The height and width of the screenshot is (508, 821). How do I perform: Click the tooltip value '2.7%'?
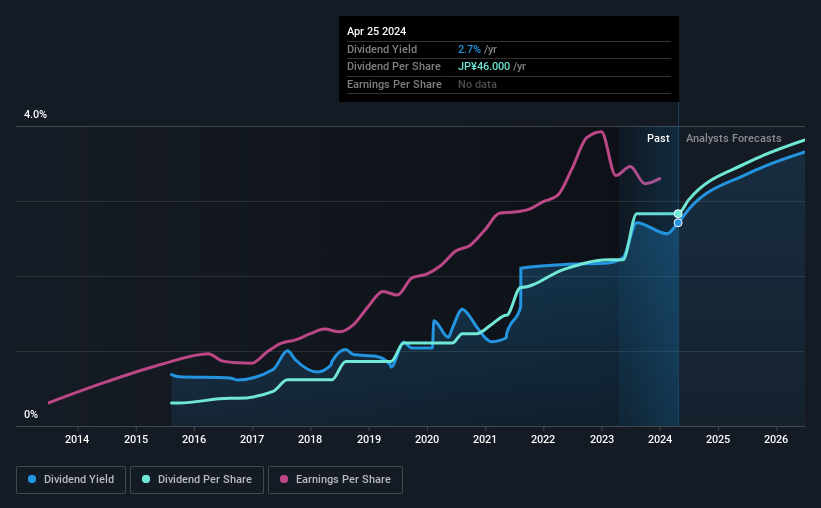coord(469,49)
